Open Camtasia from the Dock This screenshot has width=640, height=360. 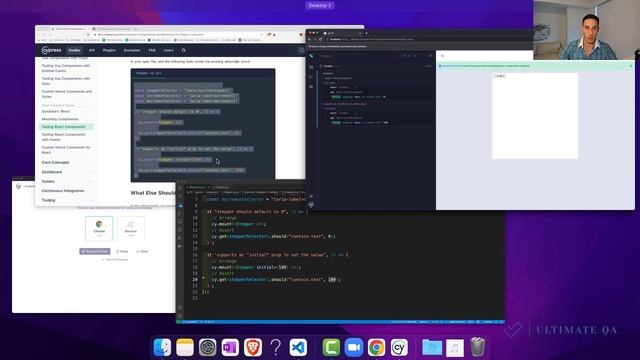pos(331,347)
